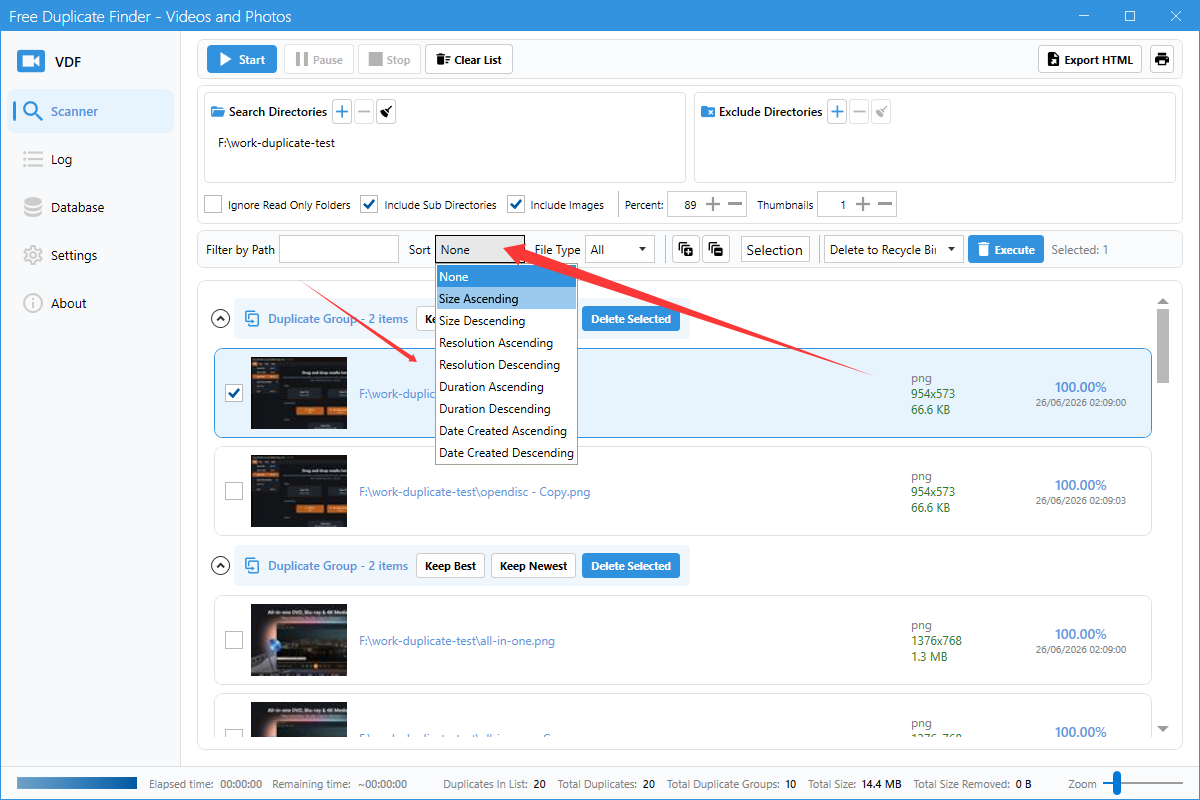Image resolution: width=1200 pixels, height=800 pixels.
Task: Open the Delete to Recycle Bin dropdown
Action: pyautogui.click(x=893, y=250)
